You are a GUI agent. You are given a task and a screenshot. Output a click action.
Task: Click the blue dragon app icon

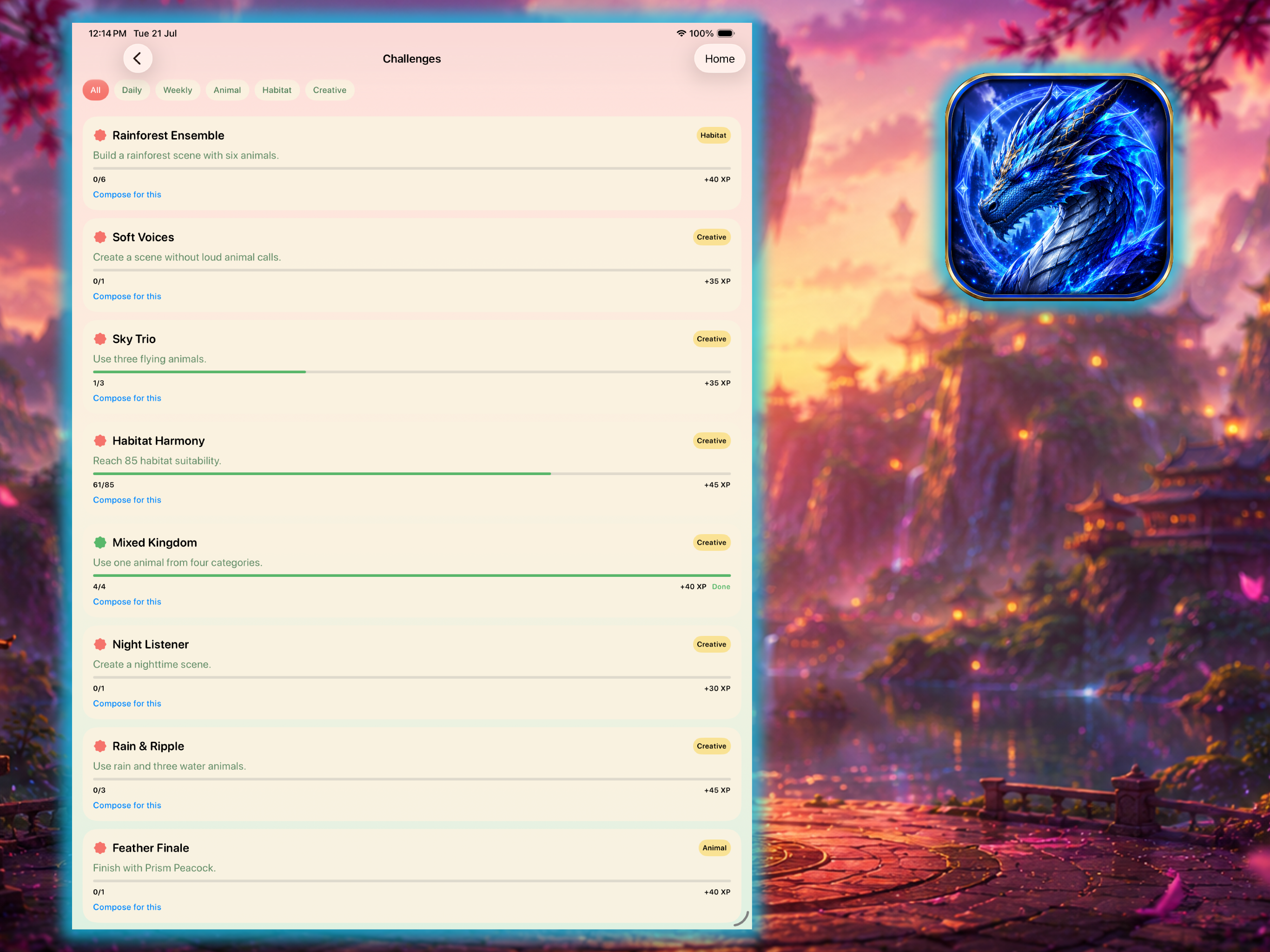click(x=1058, y=186)
